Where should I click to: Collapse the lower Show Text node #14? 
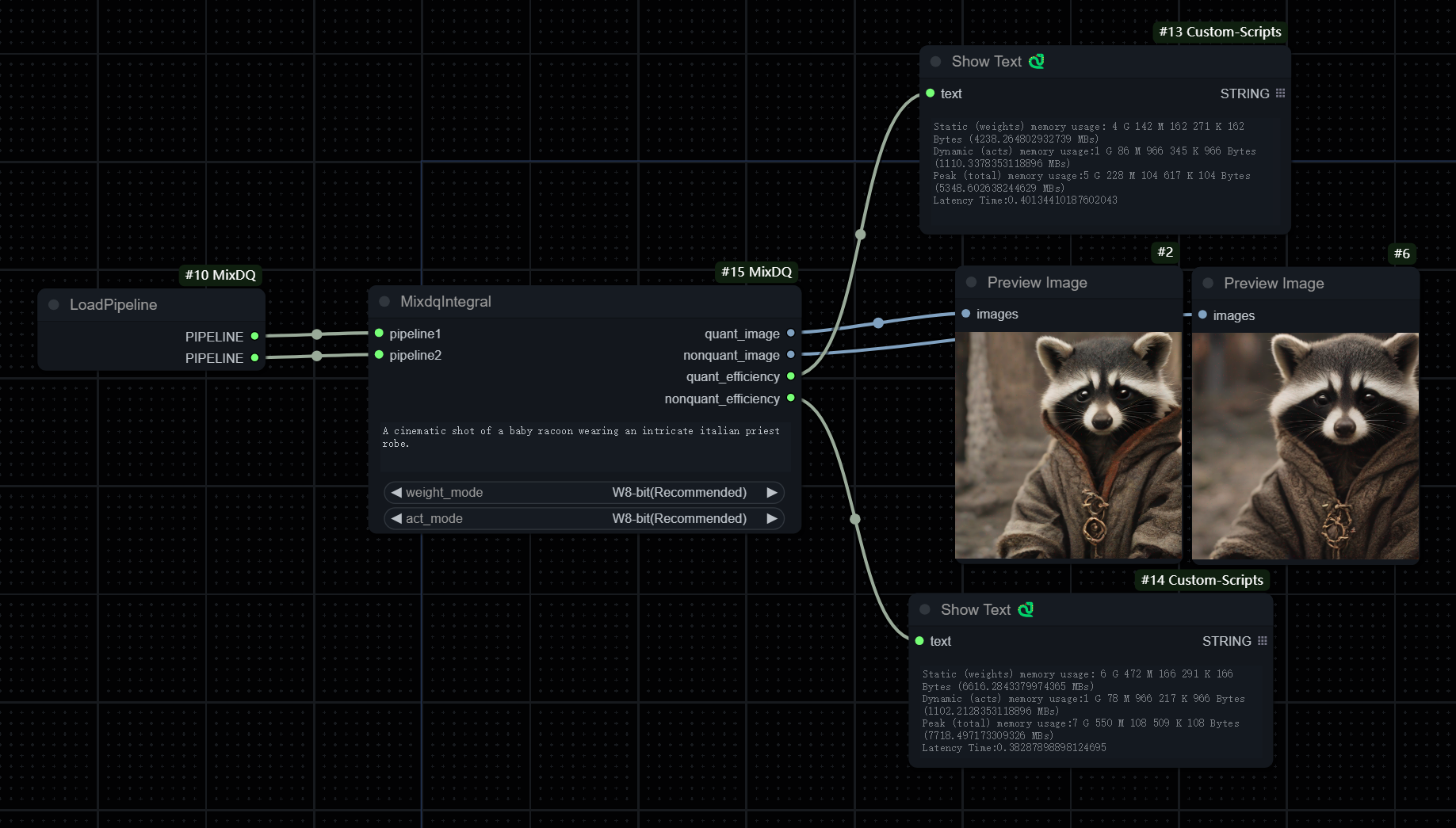925,610
